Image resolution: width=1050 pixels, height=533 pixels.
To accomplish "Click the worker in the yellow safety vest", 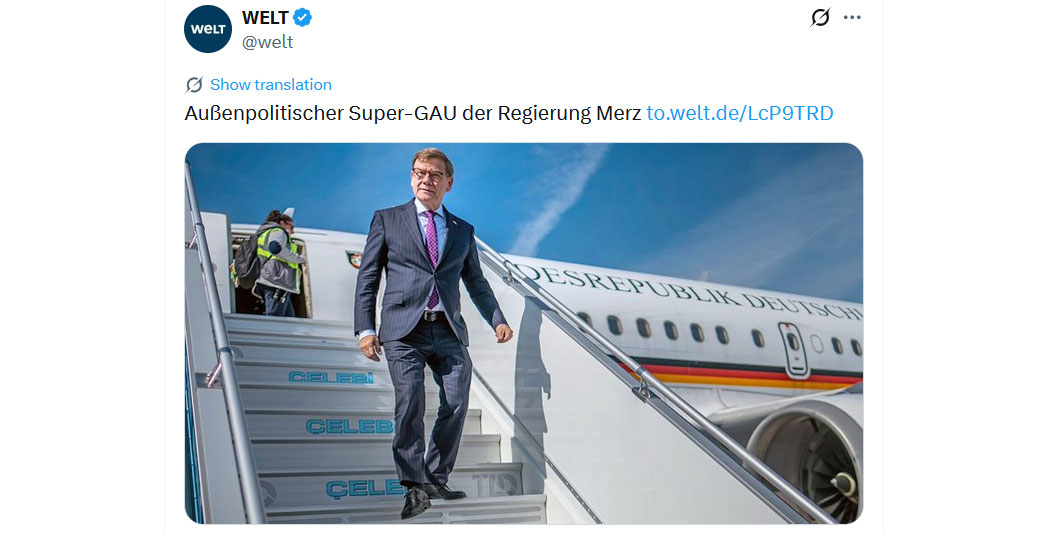I will (277, 262).
